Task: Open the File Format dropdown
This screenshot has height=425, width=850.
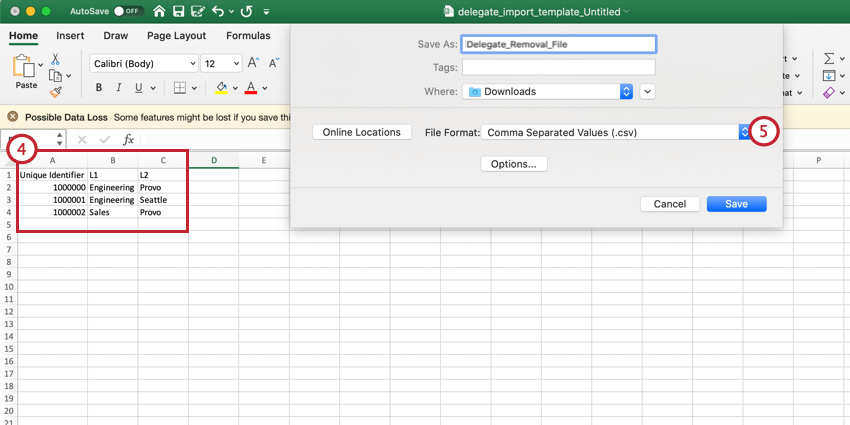Action: [x=744, y=132]
